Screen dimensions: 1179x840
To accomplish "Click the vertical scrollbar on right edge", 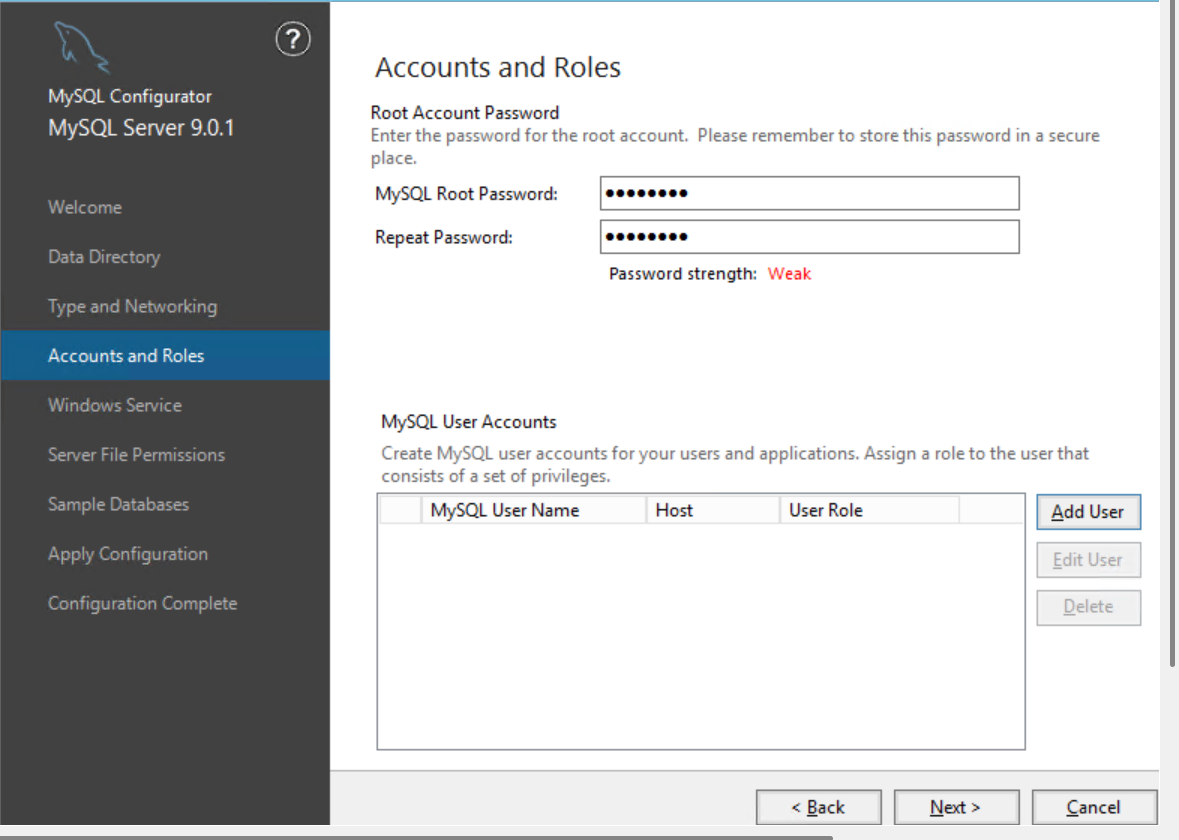I will pos(1173,334).
